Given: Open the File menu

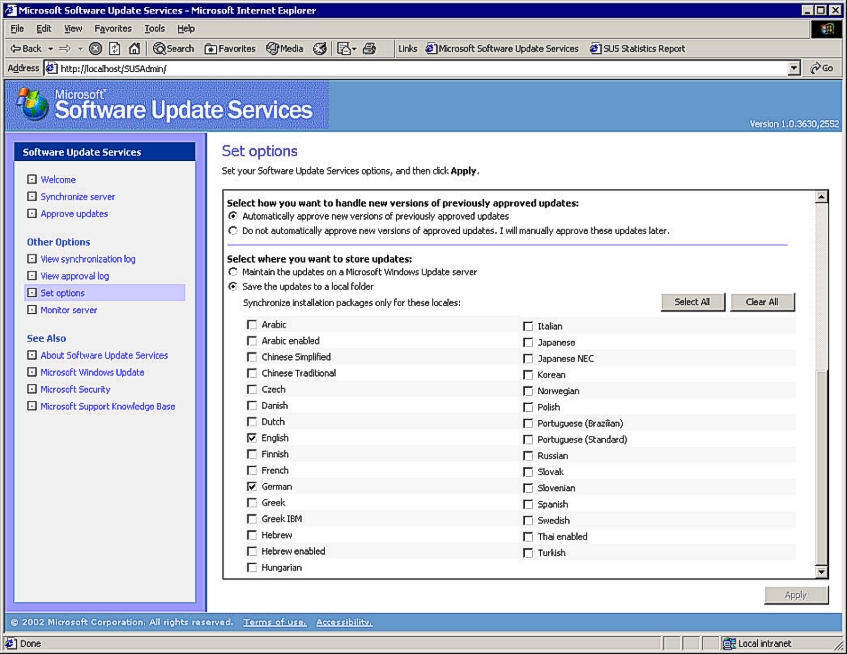Looking at the screenshot, I should pyautogui.click(x=17, y=29).
